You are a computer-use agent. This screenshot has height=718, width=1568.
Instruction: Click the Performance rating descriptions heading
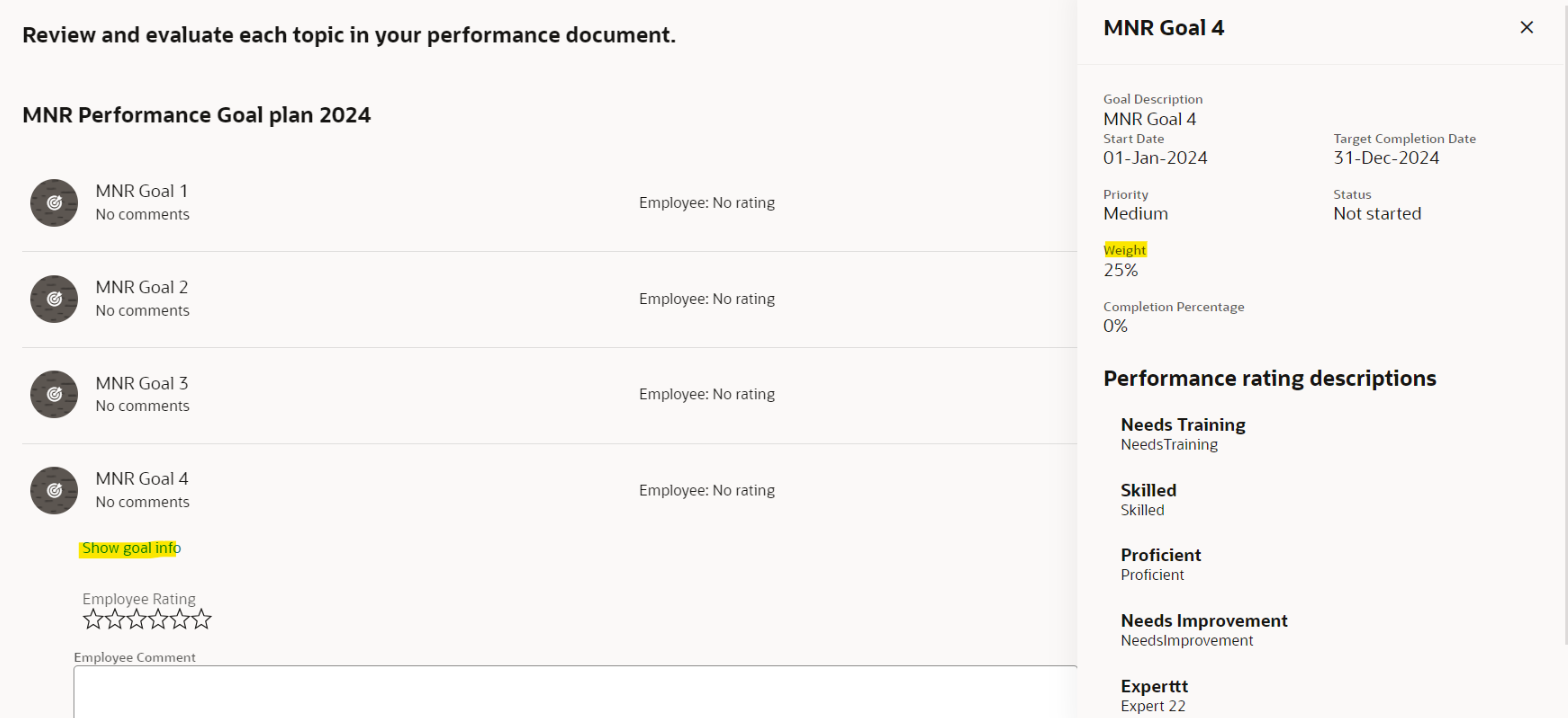1270,378
